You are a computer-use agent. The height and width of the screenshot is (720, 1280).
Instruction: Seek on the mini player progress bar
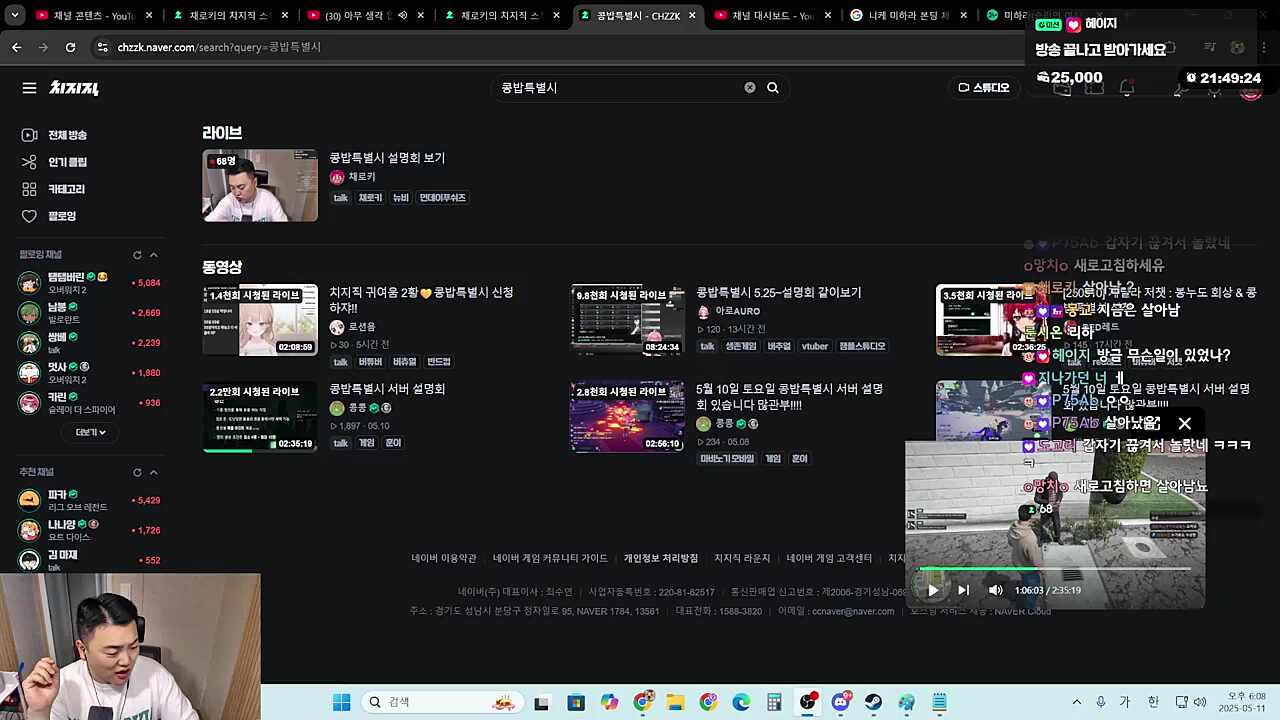click(x=1055, y=570)
